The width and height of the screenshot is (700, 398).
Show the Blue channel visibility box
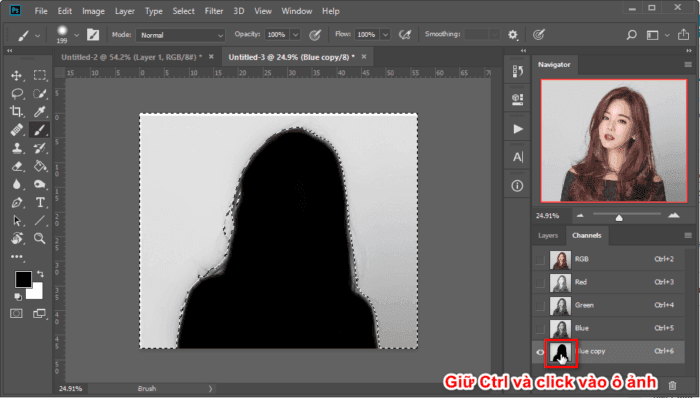coord(540,329)
